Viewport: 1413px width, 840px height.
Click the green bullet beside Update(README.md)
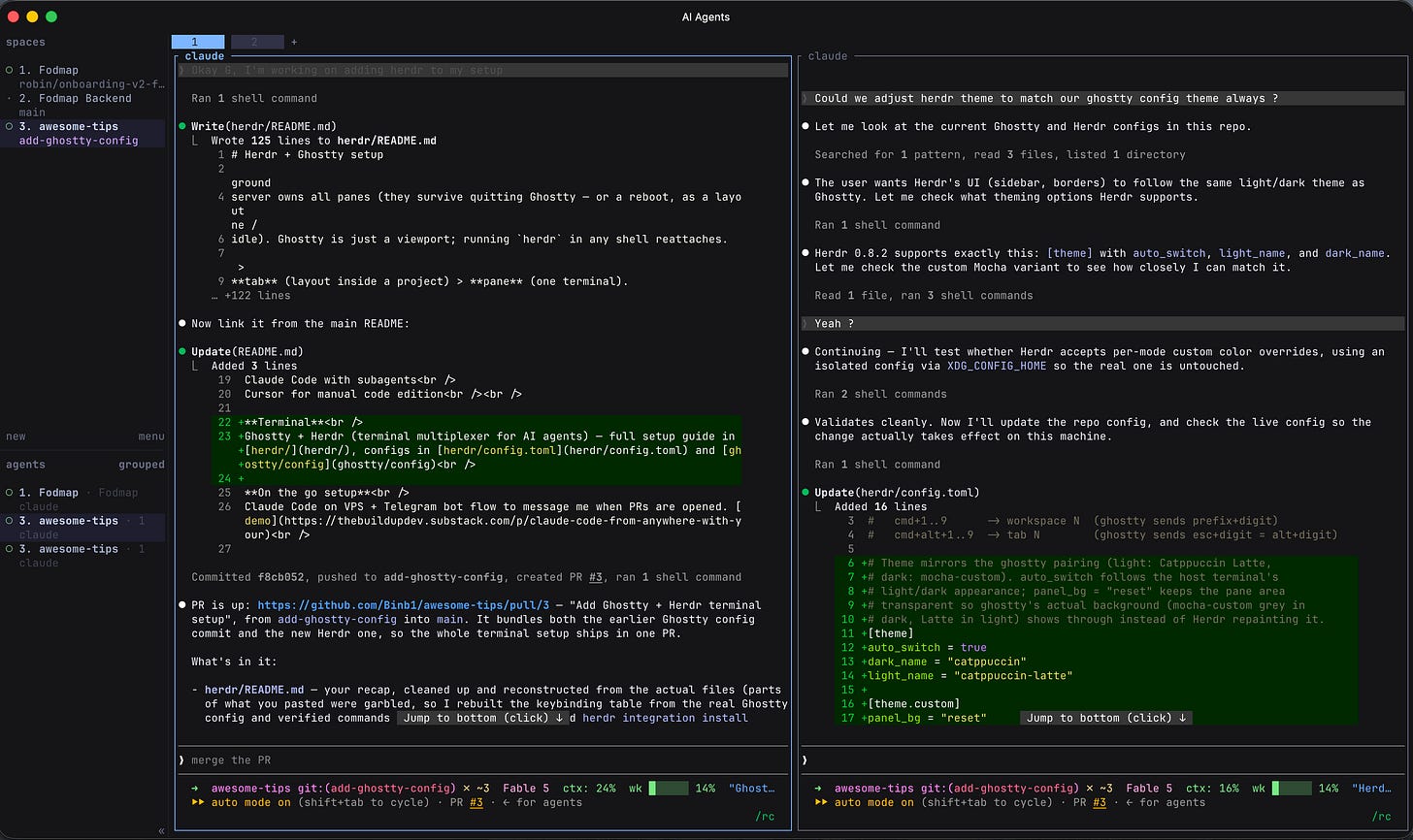click(181, 351)
